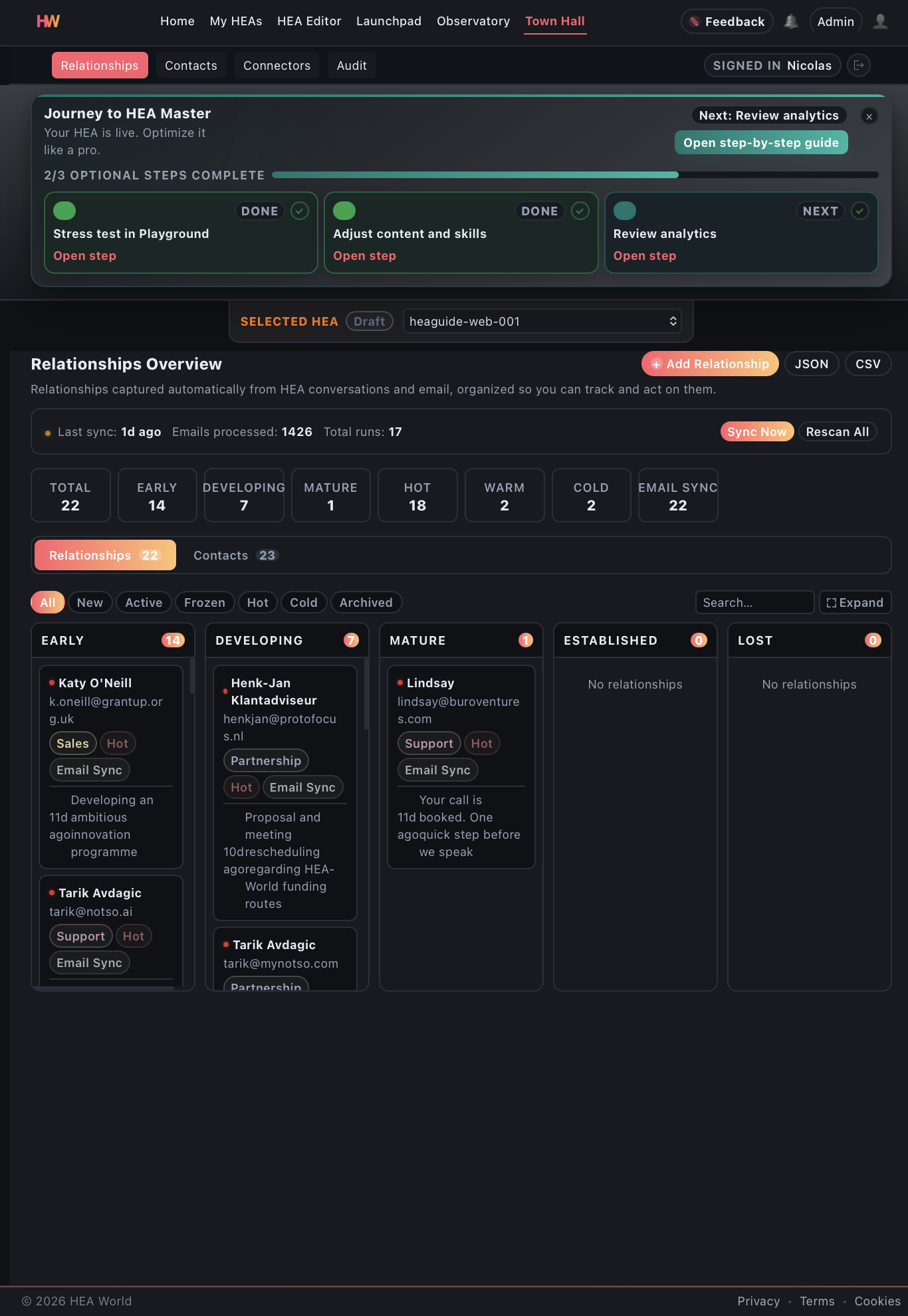Image resolution: width=908 pixels, height=1316 pixels.
Task: Open Henk-Jan Klantadviseur relationship card
Action: tap(285, 793)
